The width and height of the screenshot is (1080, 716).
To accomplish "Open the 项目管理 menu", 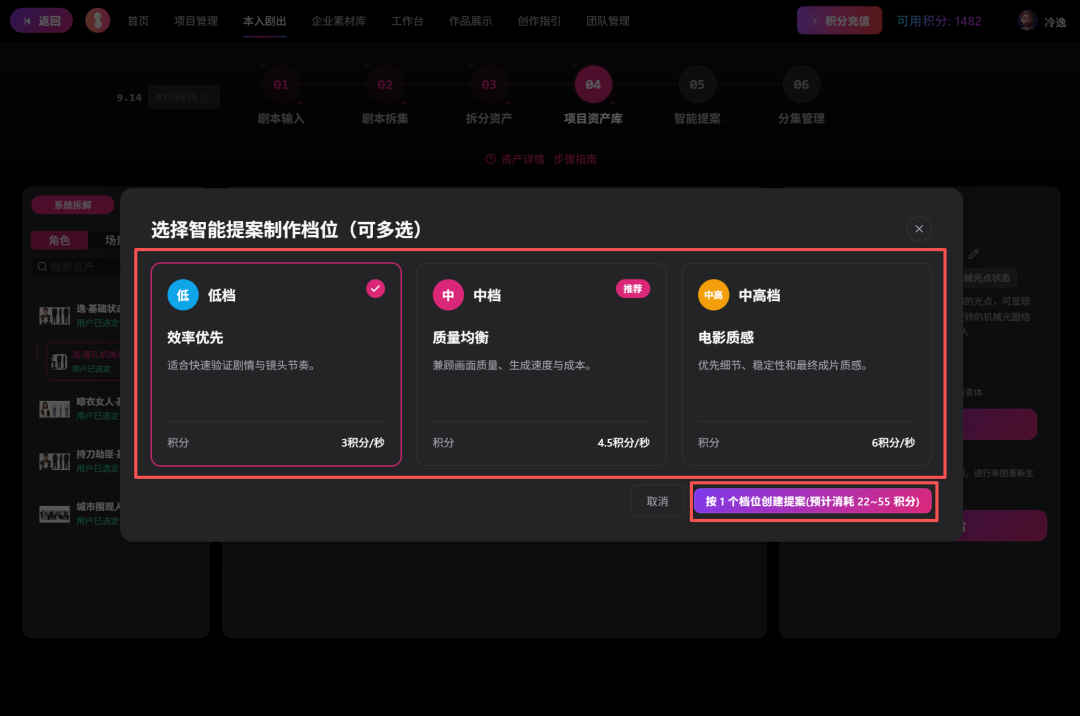I will coord(196,21).
